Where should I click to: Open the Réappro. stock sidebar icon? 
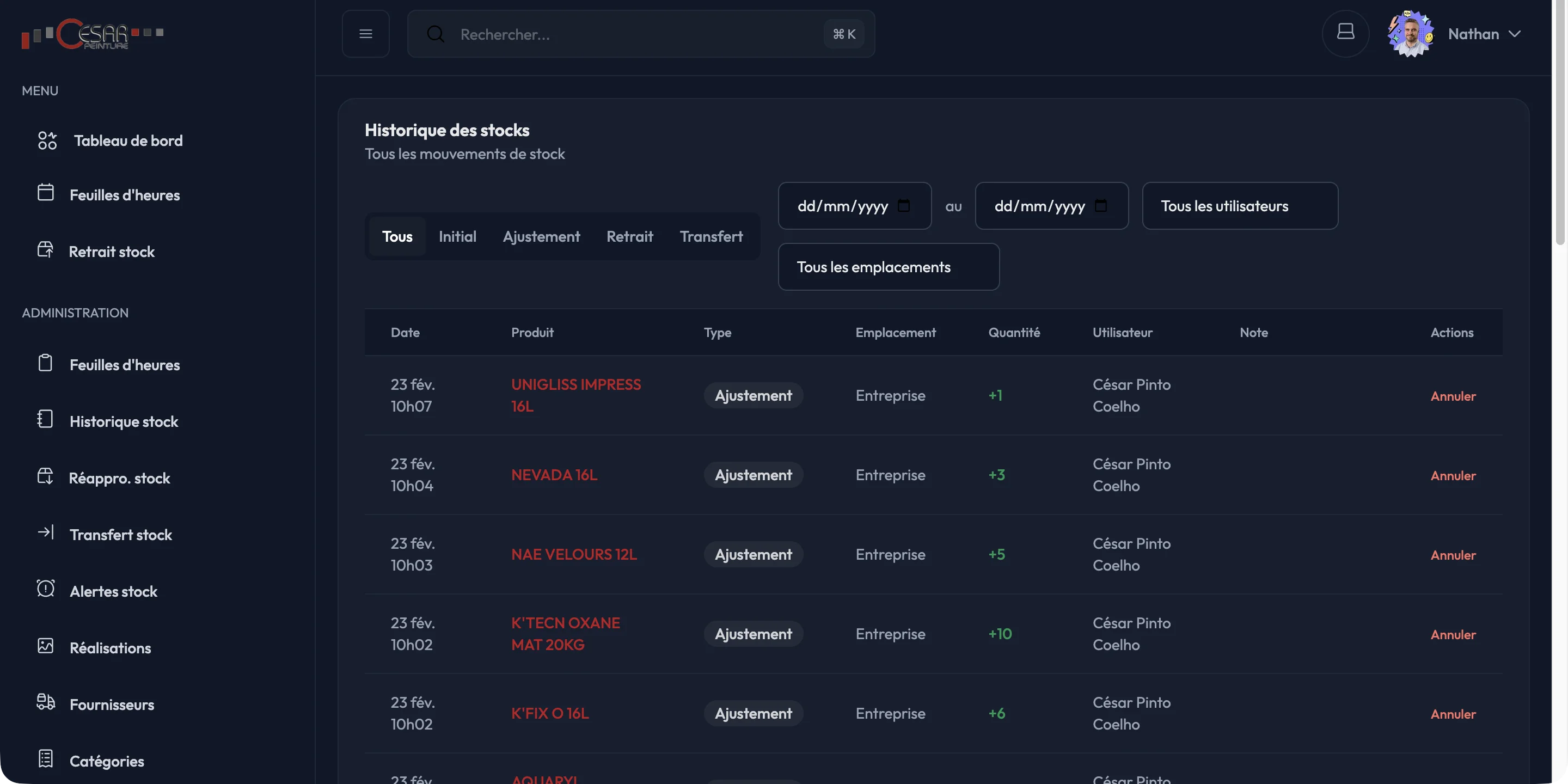click(46, 476)
